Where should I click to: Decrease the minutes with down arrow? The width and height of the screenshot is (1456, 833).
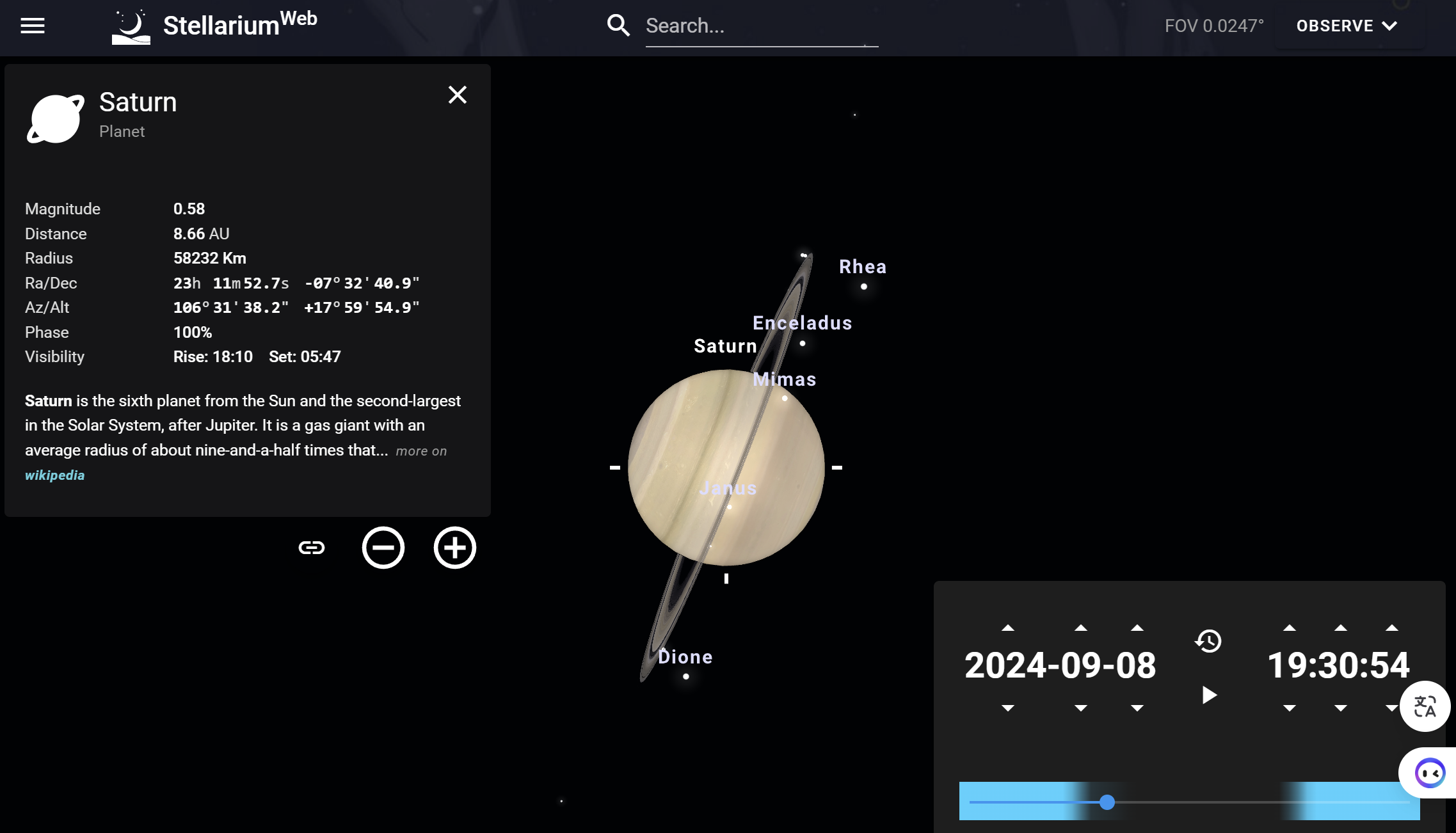click(1341, 708)
